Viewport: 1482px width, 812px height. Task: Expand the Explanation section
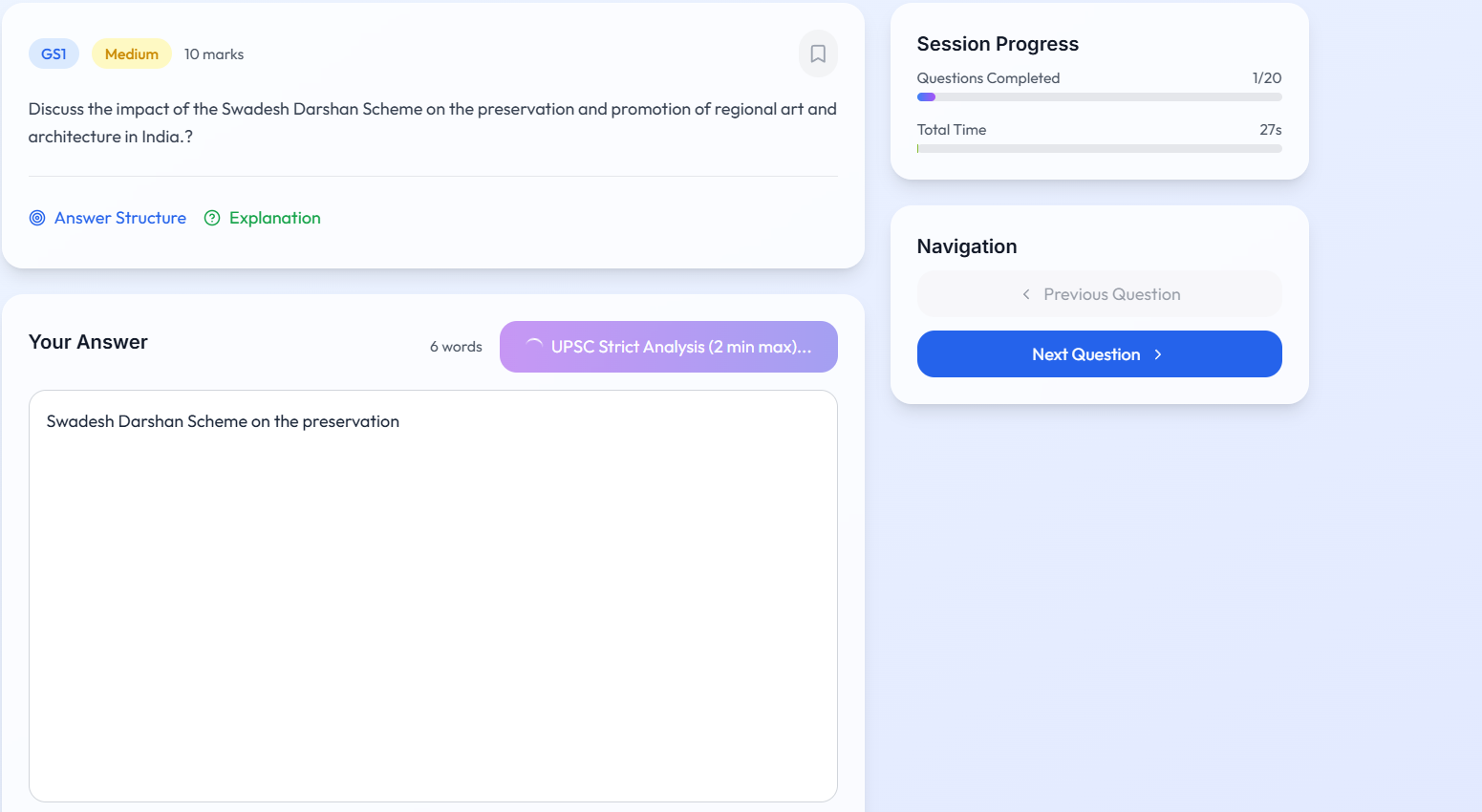[274, 218]
